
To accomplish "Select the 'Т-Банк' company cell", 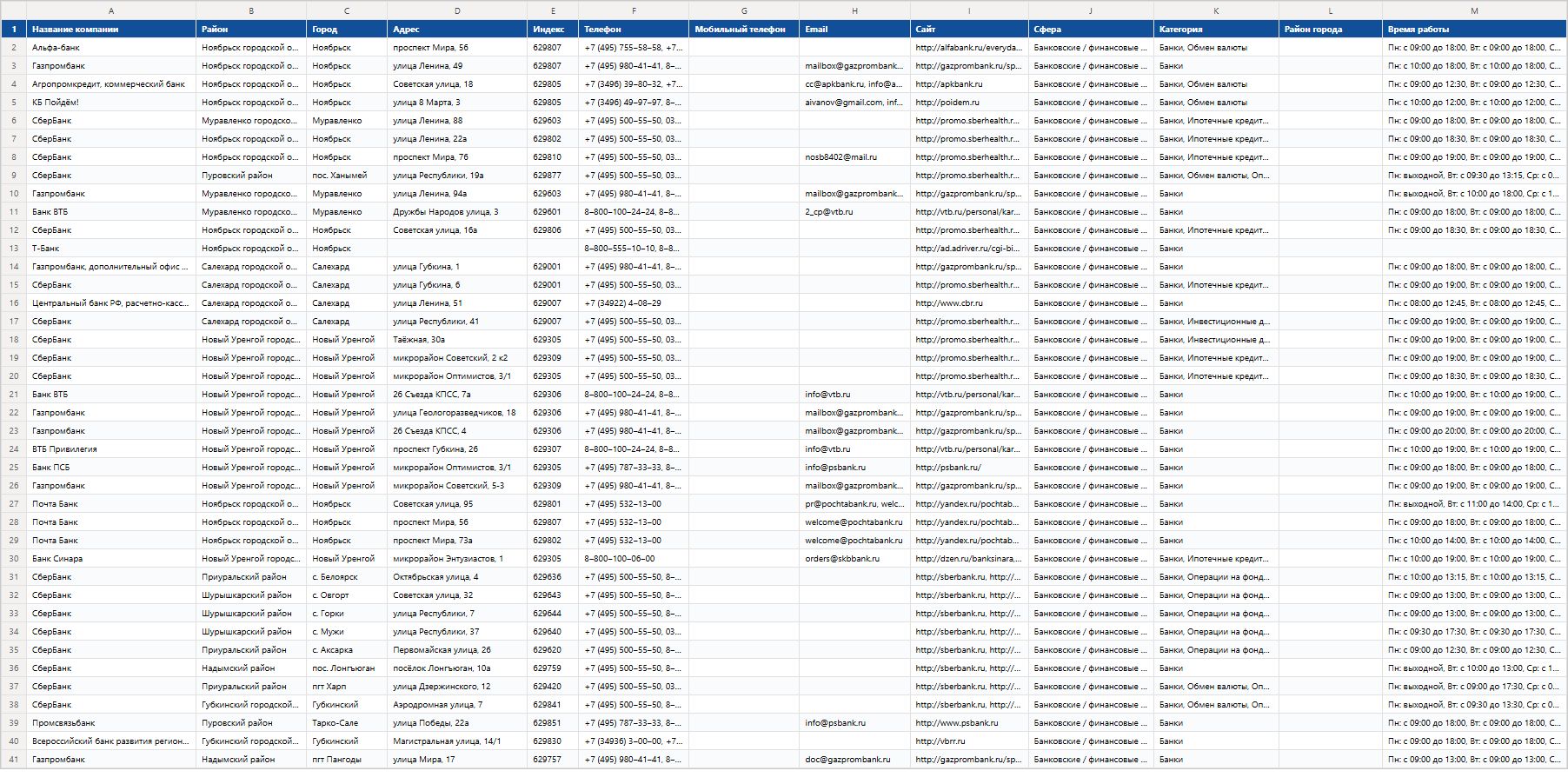I will [x=111, y=249].
